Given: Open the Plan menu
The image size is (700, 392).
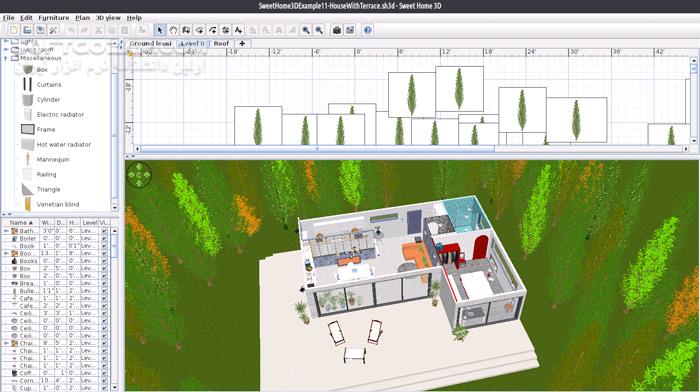Looking at the screenshot, I should pos(83,18).
